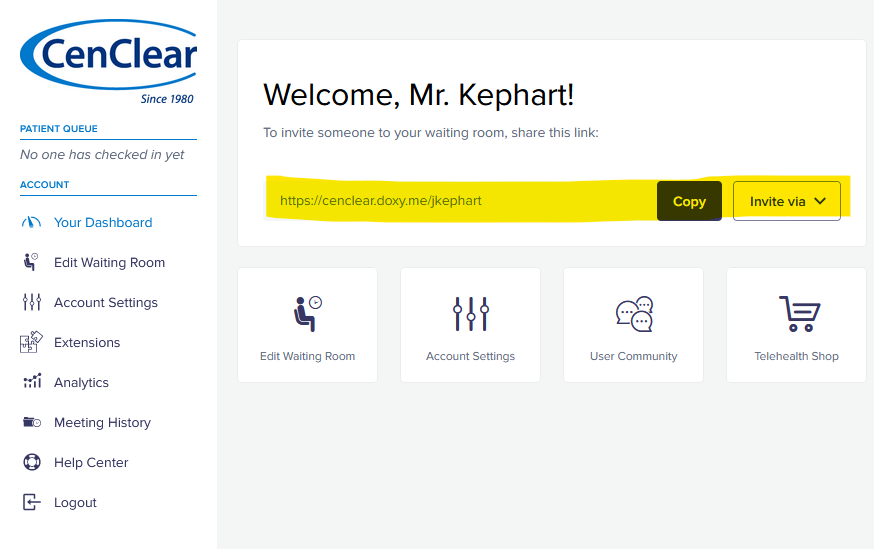
Task: Click the folder clock icon beside Meeting History
Action: [x=32, y=422]
